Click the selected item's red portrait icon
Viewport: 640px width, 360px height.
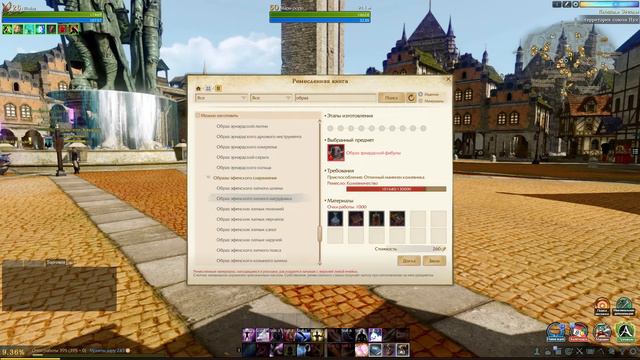point(336,153)
